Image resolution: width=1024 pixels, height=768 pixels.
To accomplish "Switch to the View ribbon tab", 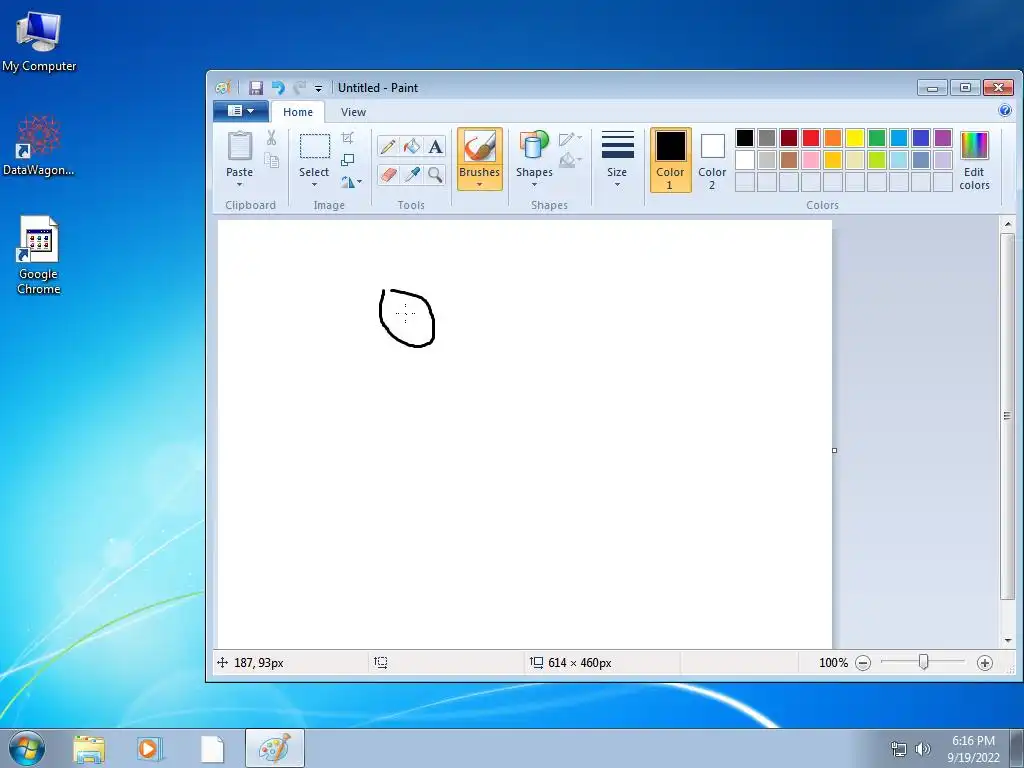I will click(353, 112).
